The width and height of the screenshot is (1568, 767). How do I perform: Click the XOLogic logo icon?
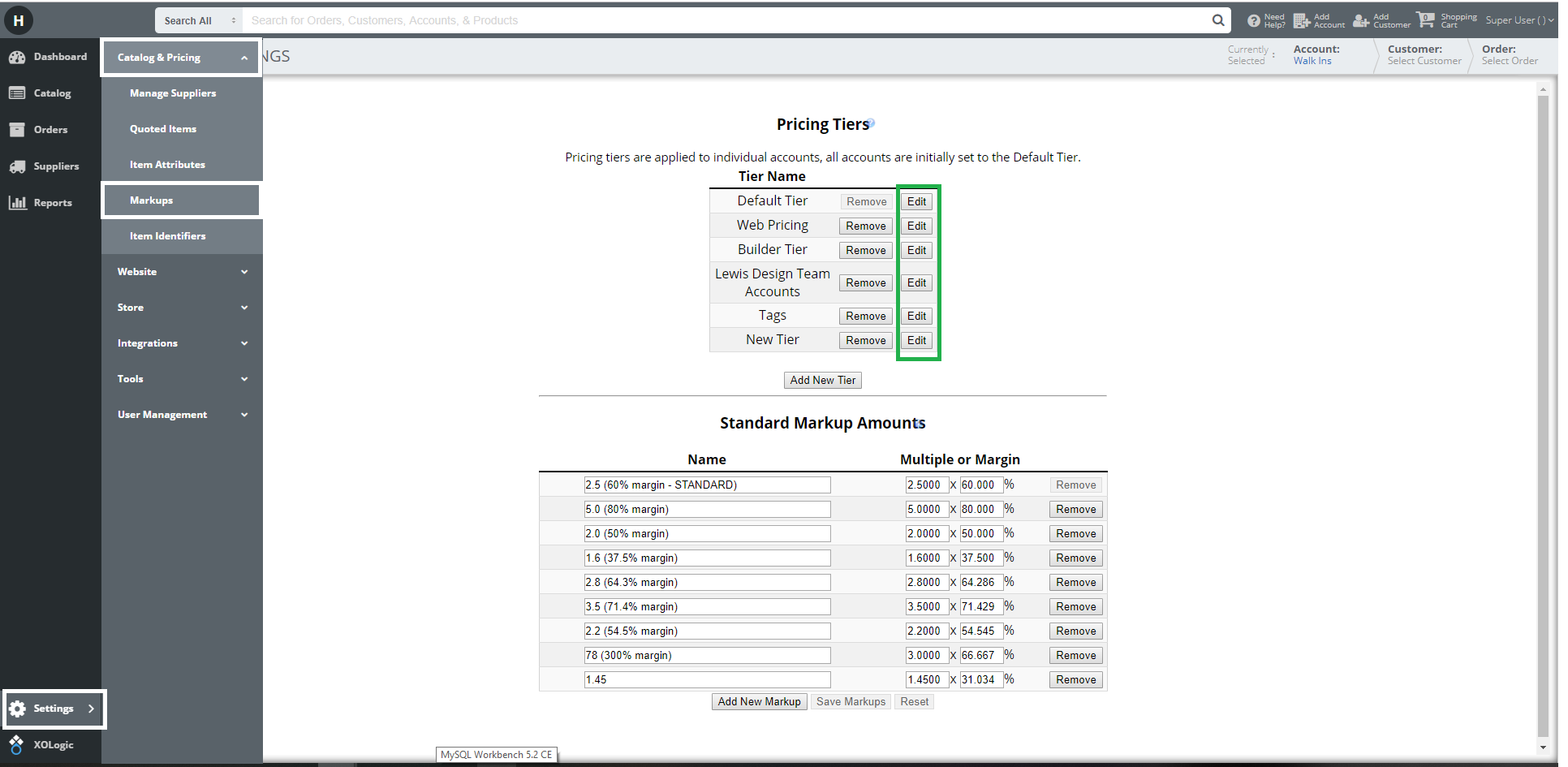pos(16,744)
